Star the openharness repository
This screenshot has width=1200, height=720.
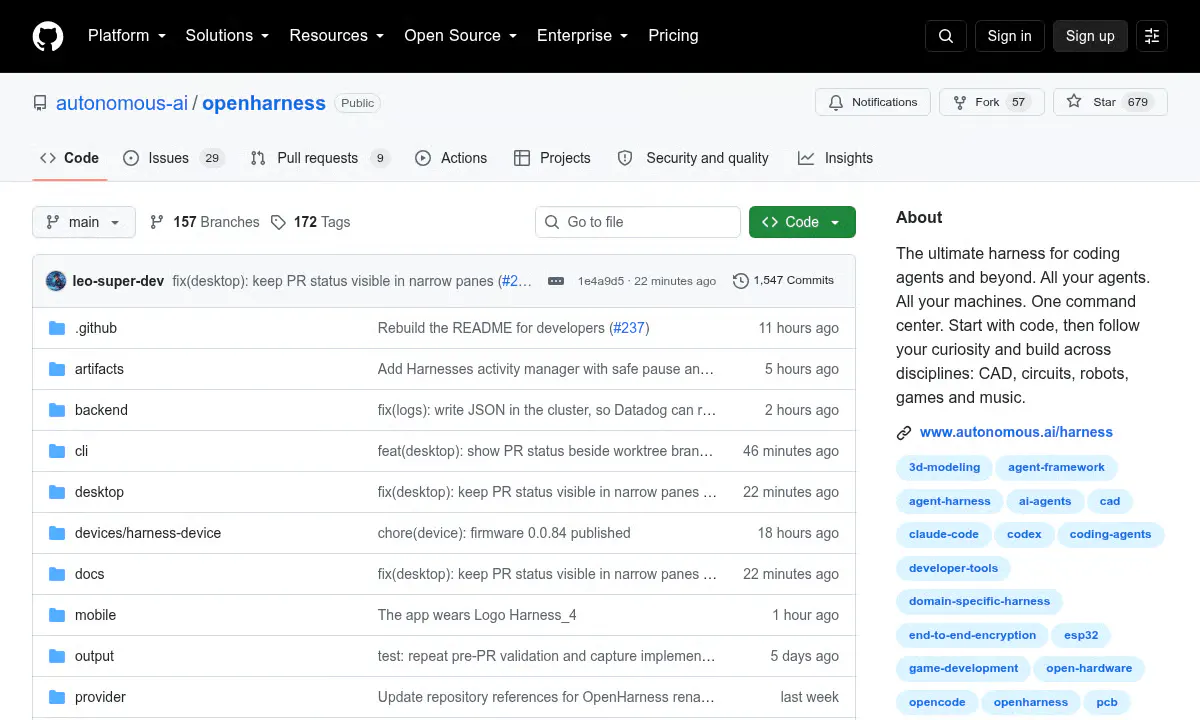[1110, 102]
